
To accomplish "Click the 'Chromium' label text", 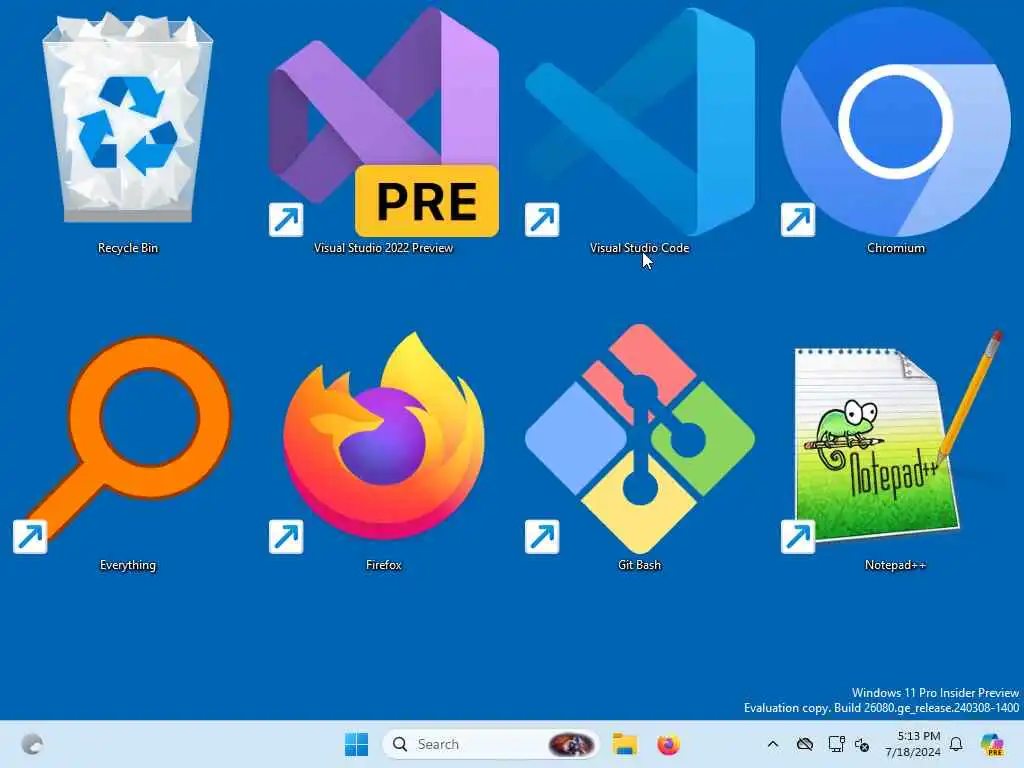I will click(x=896, y=248).
